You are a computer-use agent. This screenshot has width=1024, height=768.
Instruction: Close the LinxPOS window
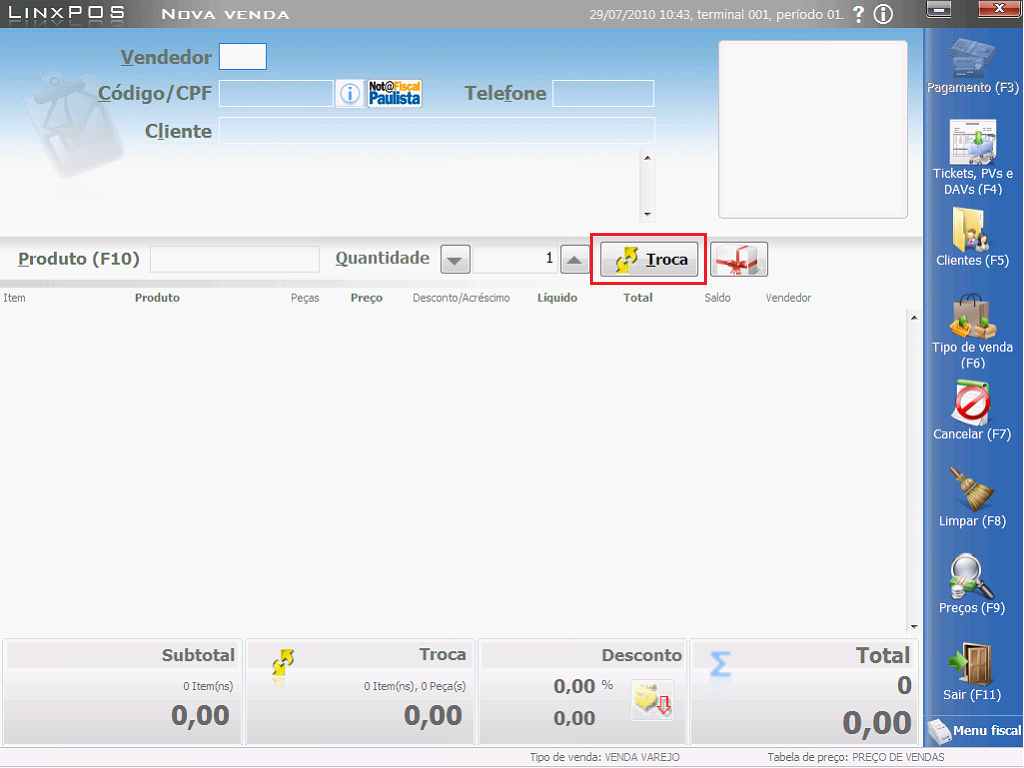pyautogui.click(x=999, y=8)
